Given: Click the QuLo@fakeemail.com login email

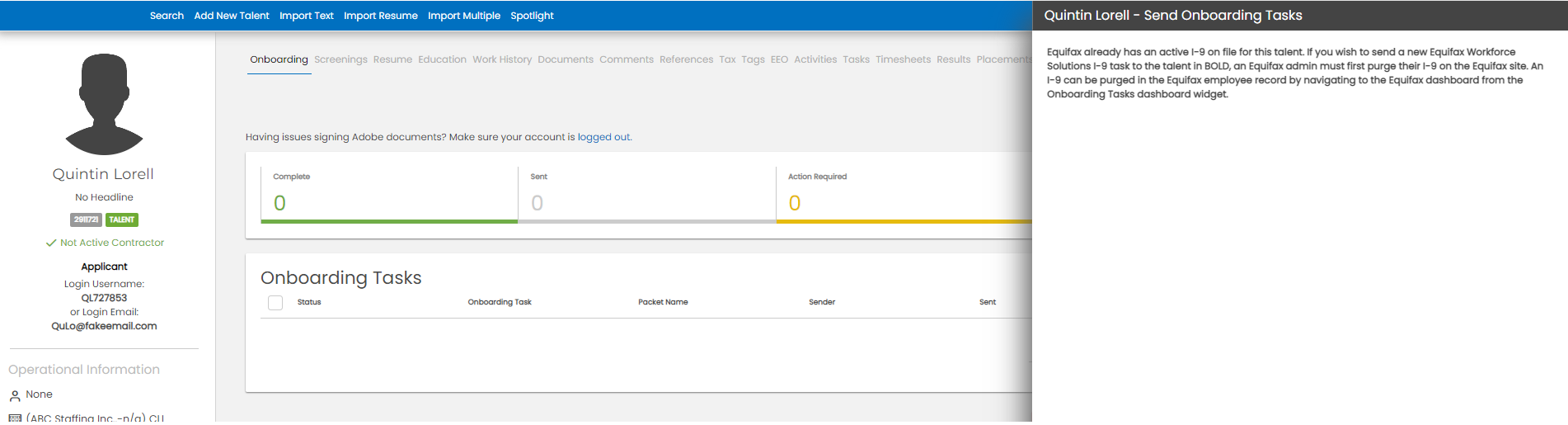Looking at the screenshot, I should [104, 326].
